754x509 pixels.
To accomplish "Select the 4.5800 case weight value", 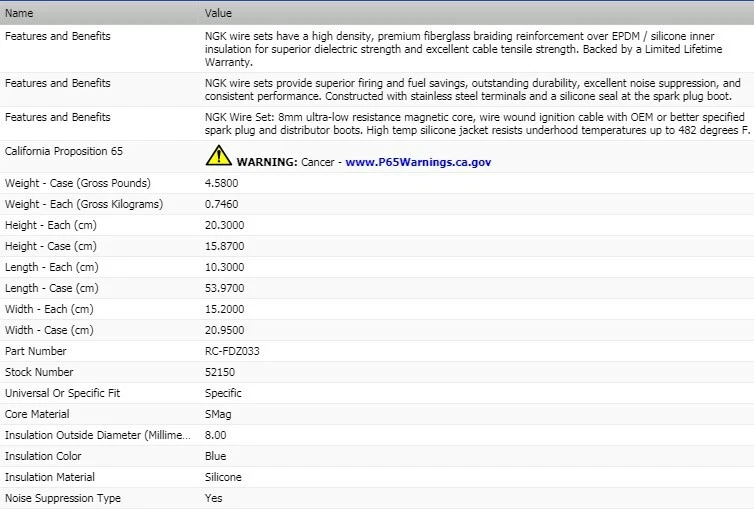I will (x=221, y=183).
